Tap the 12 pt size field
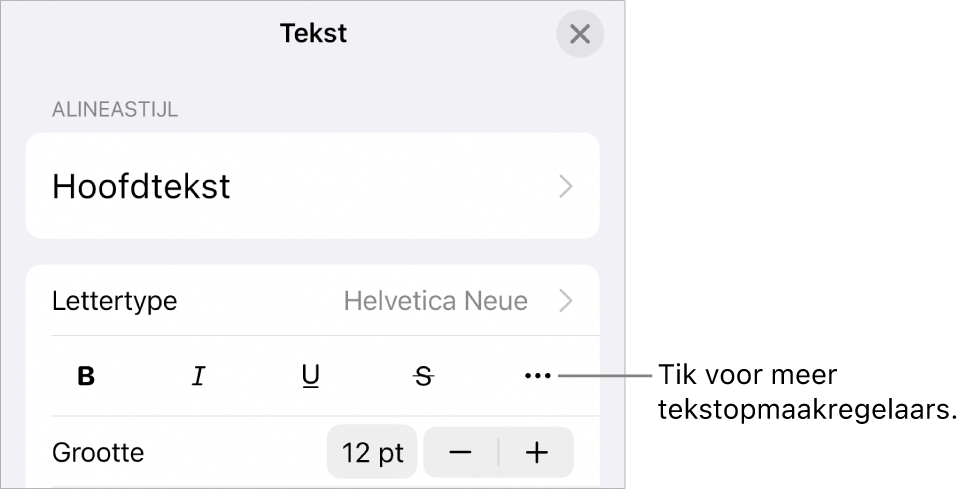Screen dimensions: 961x489 point(373,452)
